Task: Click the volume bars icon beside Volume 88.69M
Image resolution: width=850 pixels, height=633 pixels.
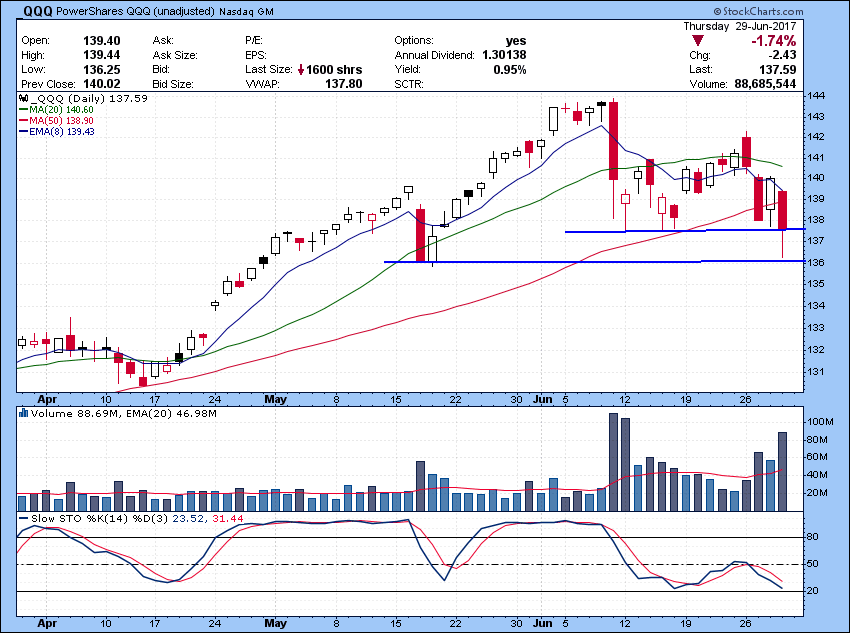Action: (23, 414)
